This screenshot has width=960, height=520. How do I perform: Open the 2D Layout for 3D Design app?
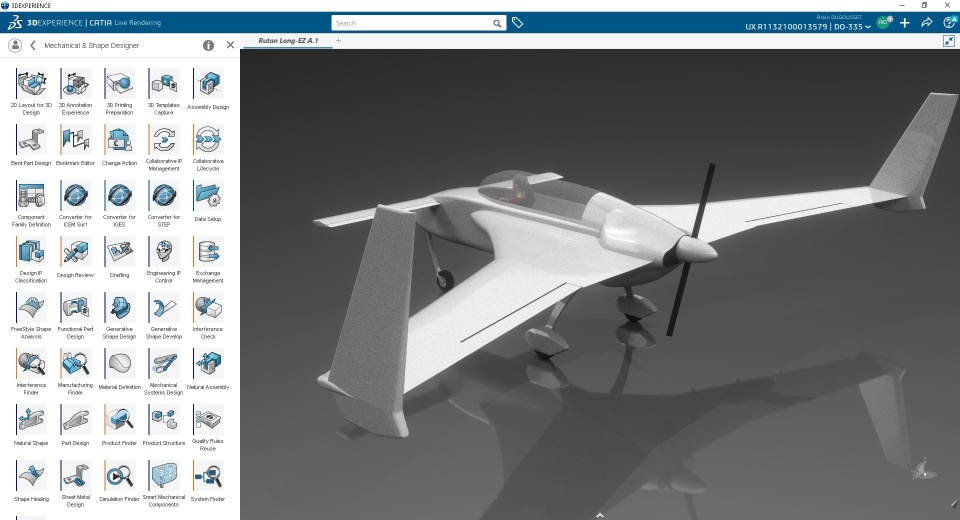[31, 84]
